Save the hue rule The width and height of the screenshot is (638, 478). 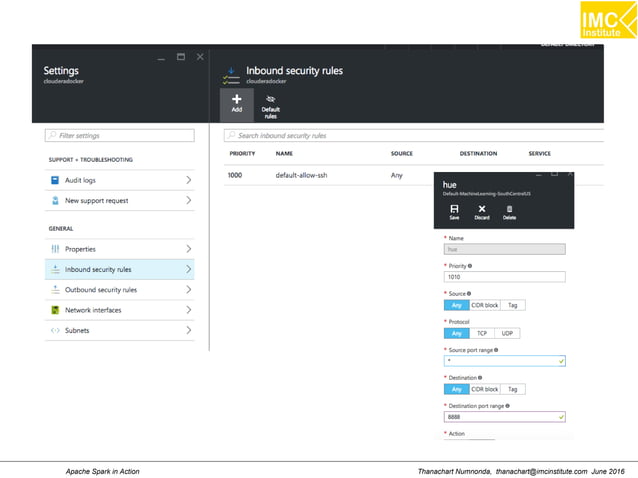tap(454, 208)
